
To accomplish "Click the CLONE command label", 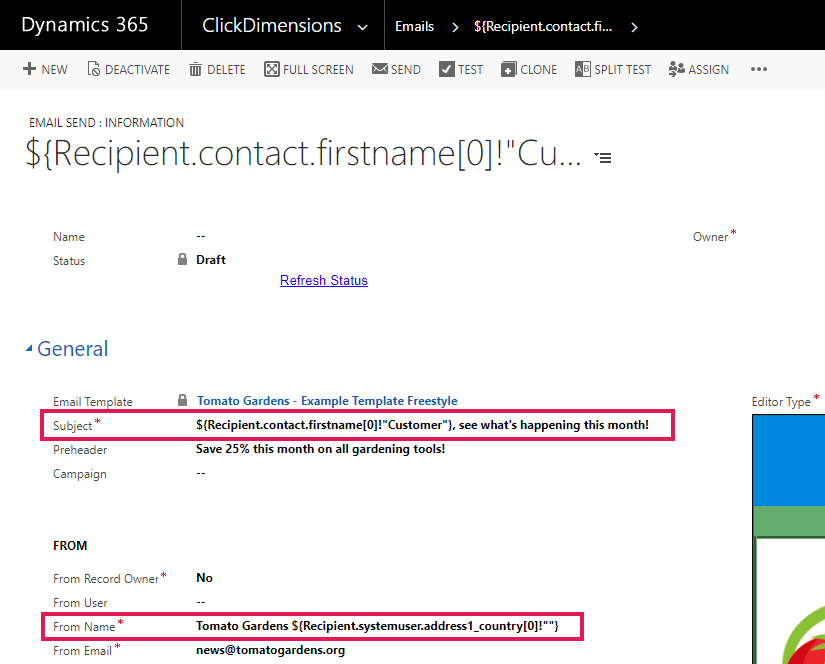I will pos(538,69).
